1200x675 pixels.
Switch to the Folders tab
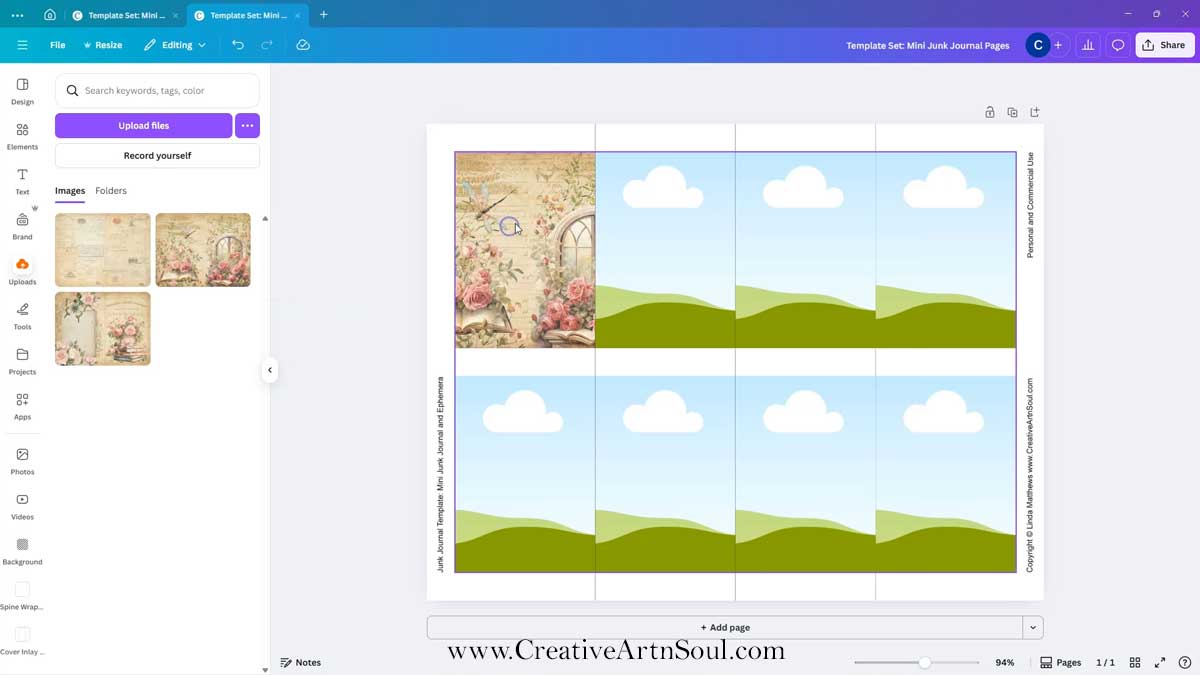click(111, 191)
